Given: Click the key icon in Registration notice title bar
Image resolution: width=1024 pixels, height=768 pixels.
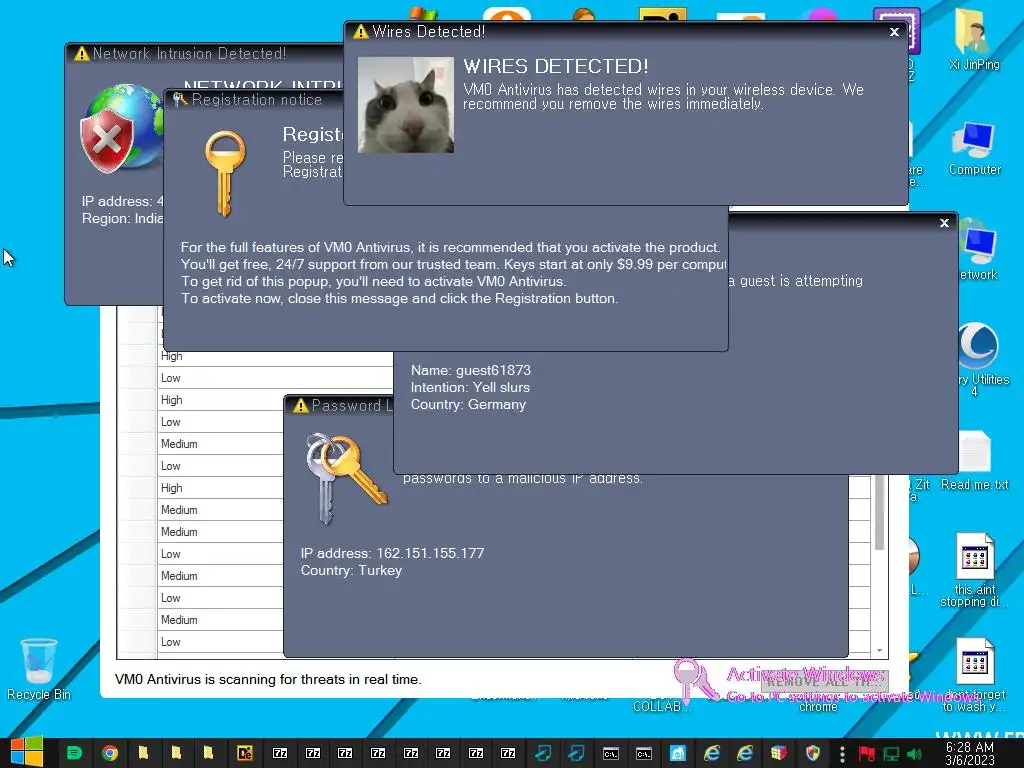Looking at the screenshot, I should (180, 100).
